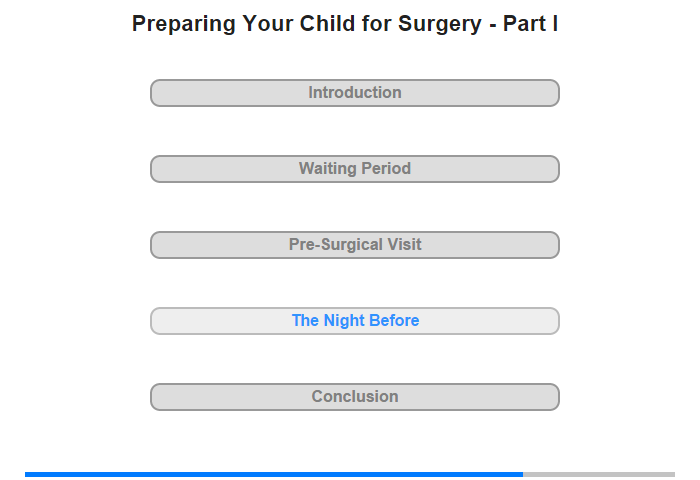The width and height of the screenshot is (700, 480).
Task: Click the Conclusion label text
Action: click(354, 397)
